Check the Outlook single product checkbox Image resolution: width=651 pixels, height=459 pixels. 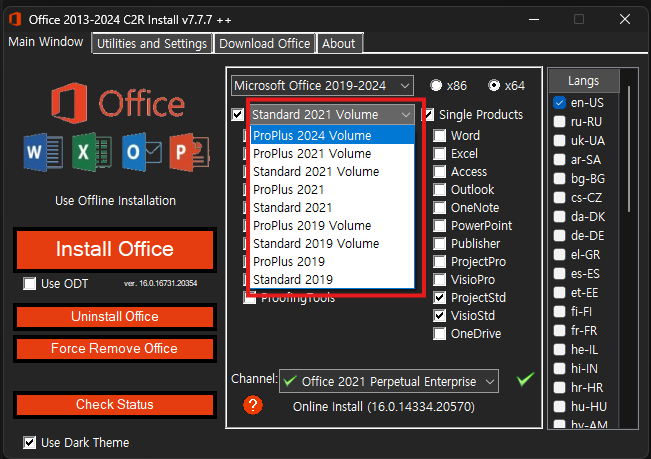click(x=439, y=190)
